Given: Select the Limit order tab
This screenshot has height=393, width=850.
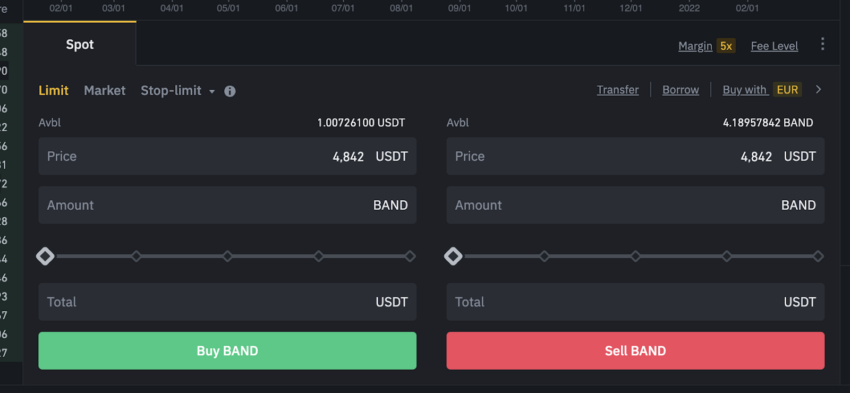Looking at the screenshot, I should [x=53, y=91].
